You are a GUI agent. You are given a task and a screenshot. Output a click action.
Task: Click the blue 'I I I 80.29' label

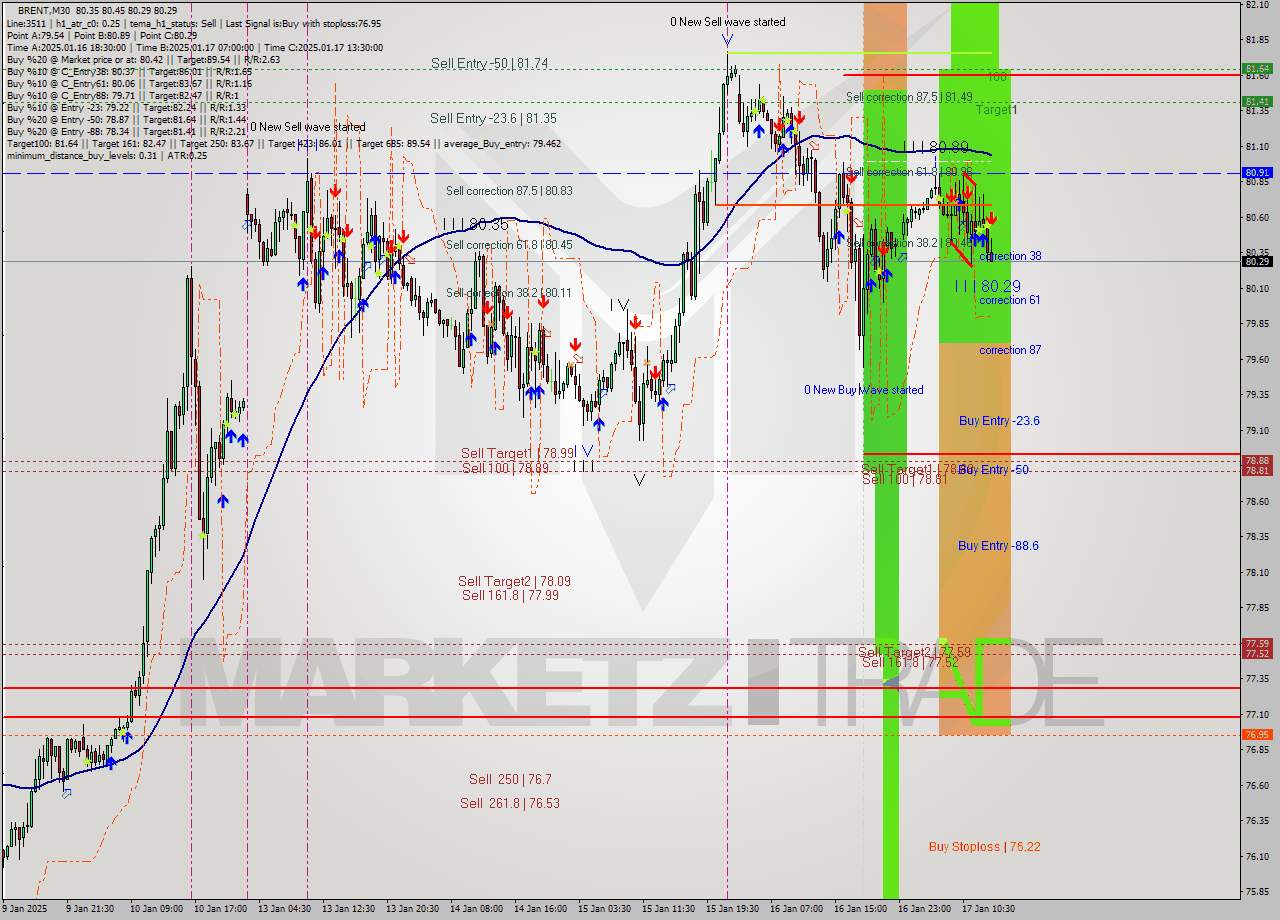(x=987, y=286)
